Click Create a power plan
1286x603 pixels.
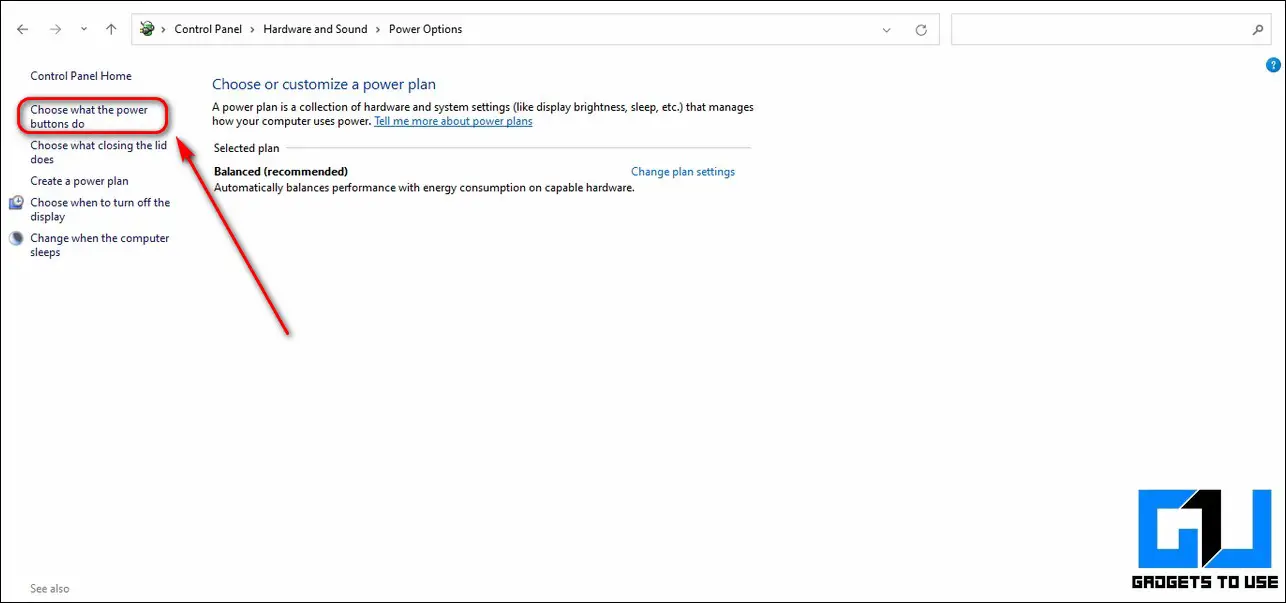79,181
